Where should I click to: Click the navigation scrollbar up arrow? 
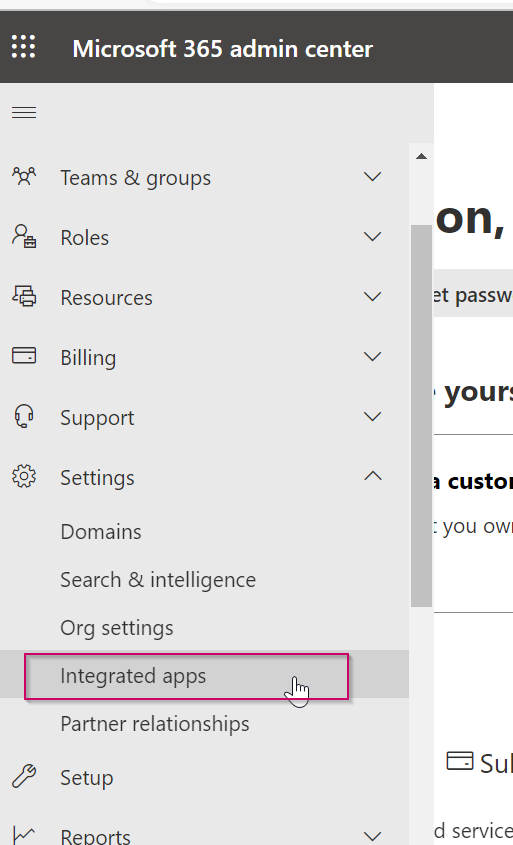tap(421, 156)
